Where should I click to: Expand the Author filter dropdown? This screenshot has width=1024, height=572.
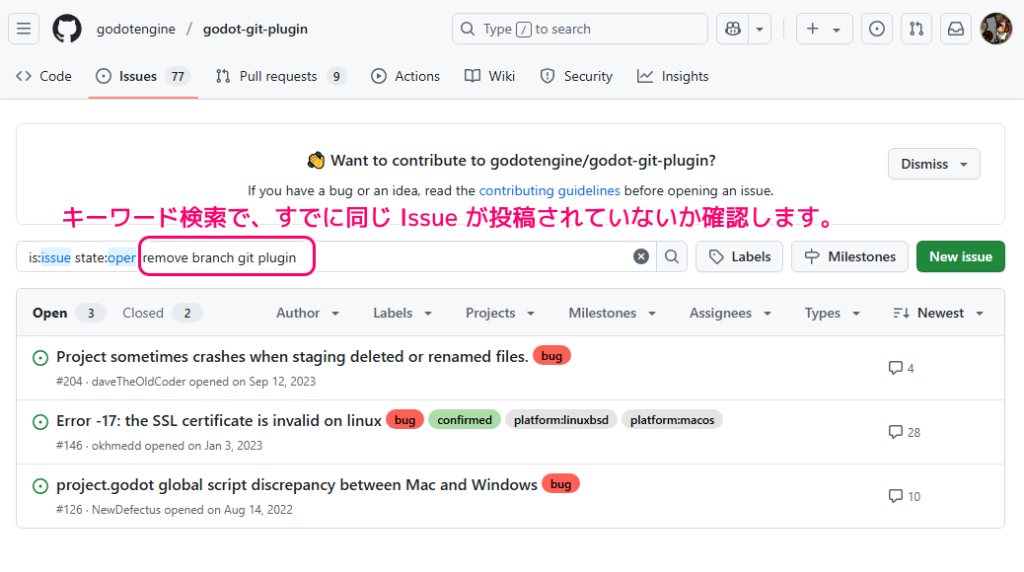point(308,313)
